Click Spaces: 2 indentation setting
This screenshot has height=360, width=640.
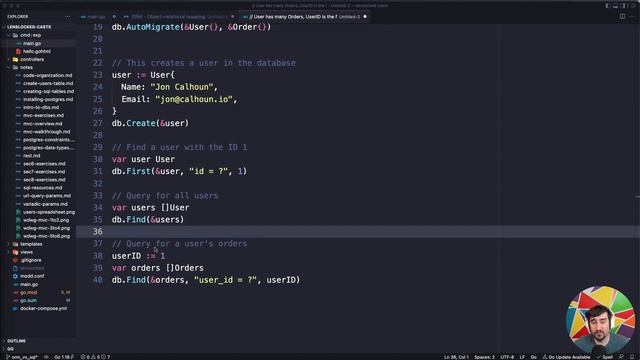[484, 357]
